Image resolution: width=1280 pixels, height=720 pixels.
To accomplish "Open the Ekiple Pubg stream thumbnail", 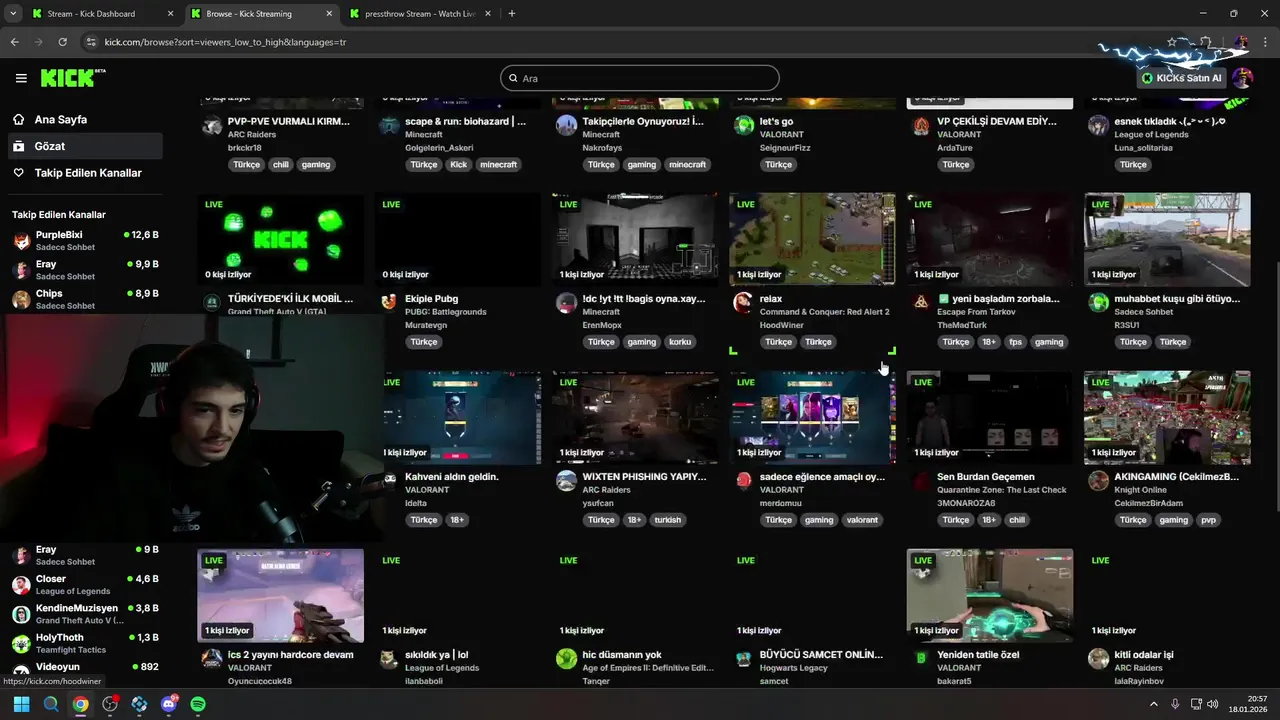I will (458, 240).
